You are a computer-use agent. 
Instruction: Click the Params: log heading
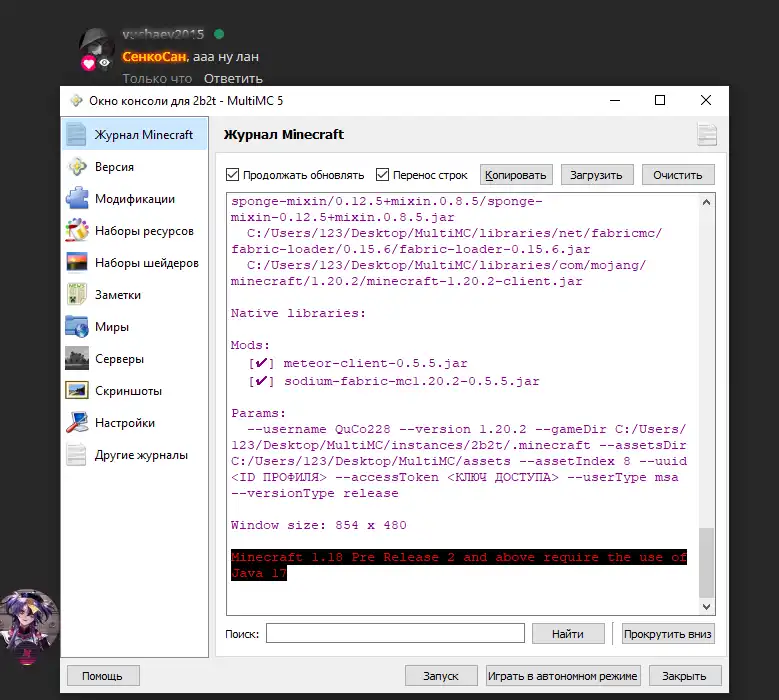(x=258, y=413)
